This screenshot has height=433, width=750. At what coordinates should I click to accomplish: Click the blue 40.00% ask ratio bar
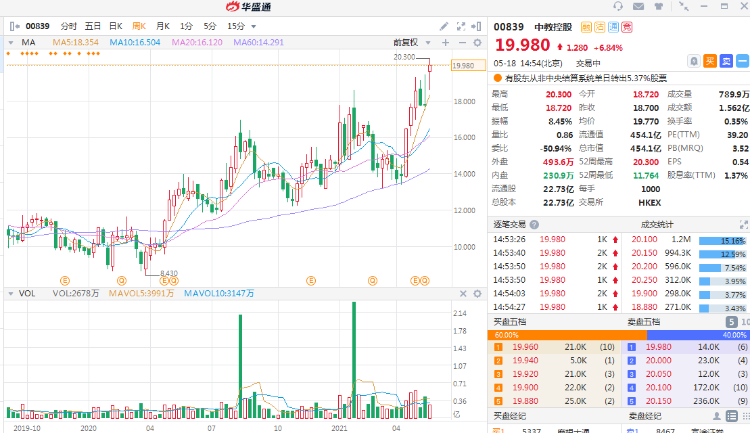coord(698,335)
